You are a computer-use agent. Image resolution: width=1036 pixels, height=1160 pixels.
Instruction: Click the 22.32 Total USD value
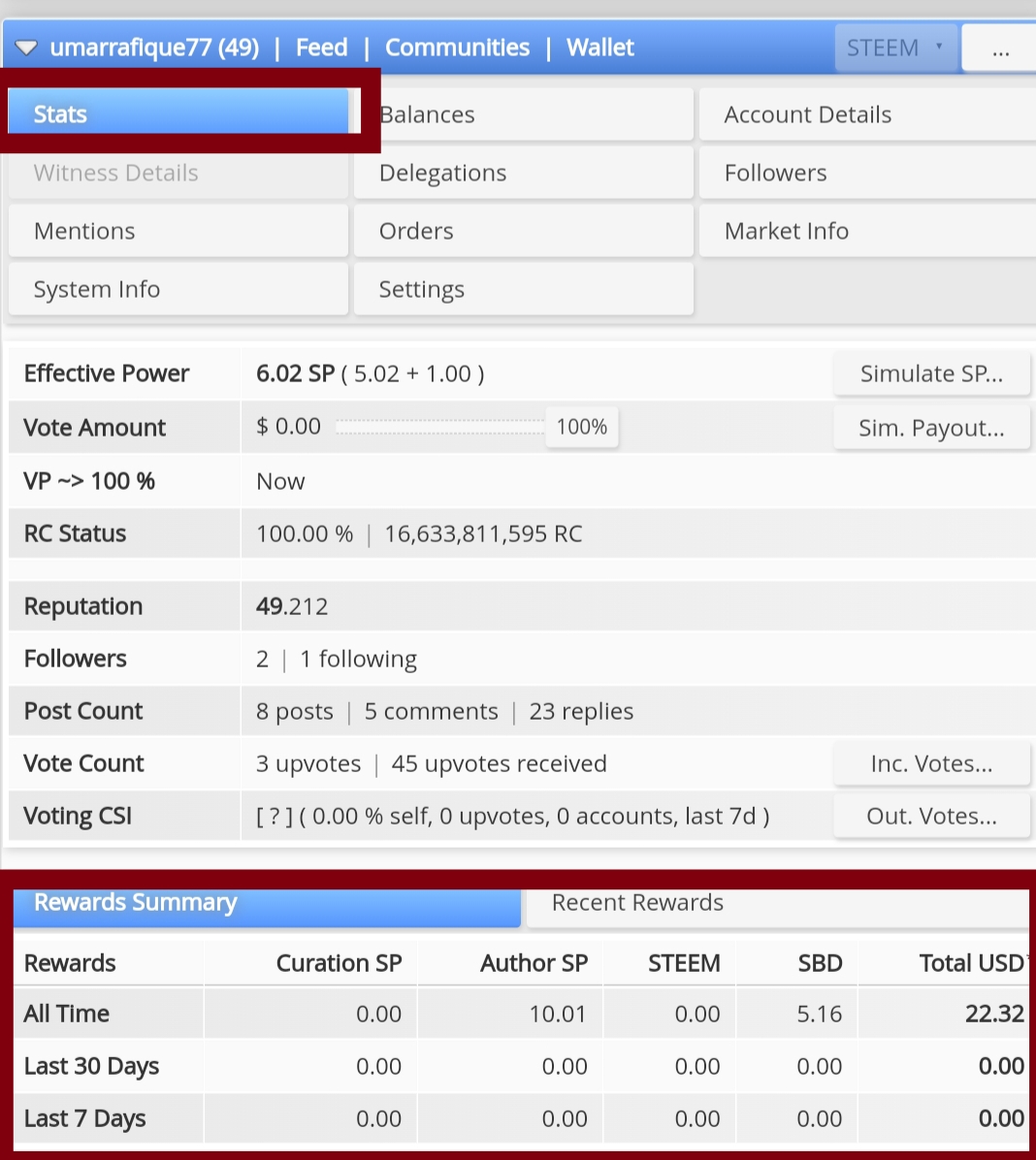tap(994, 1014)
